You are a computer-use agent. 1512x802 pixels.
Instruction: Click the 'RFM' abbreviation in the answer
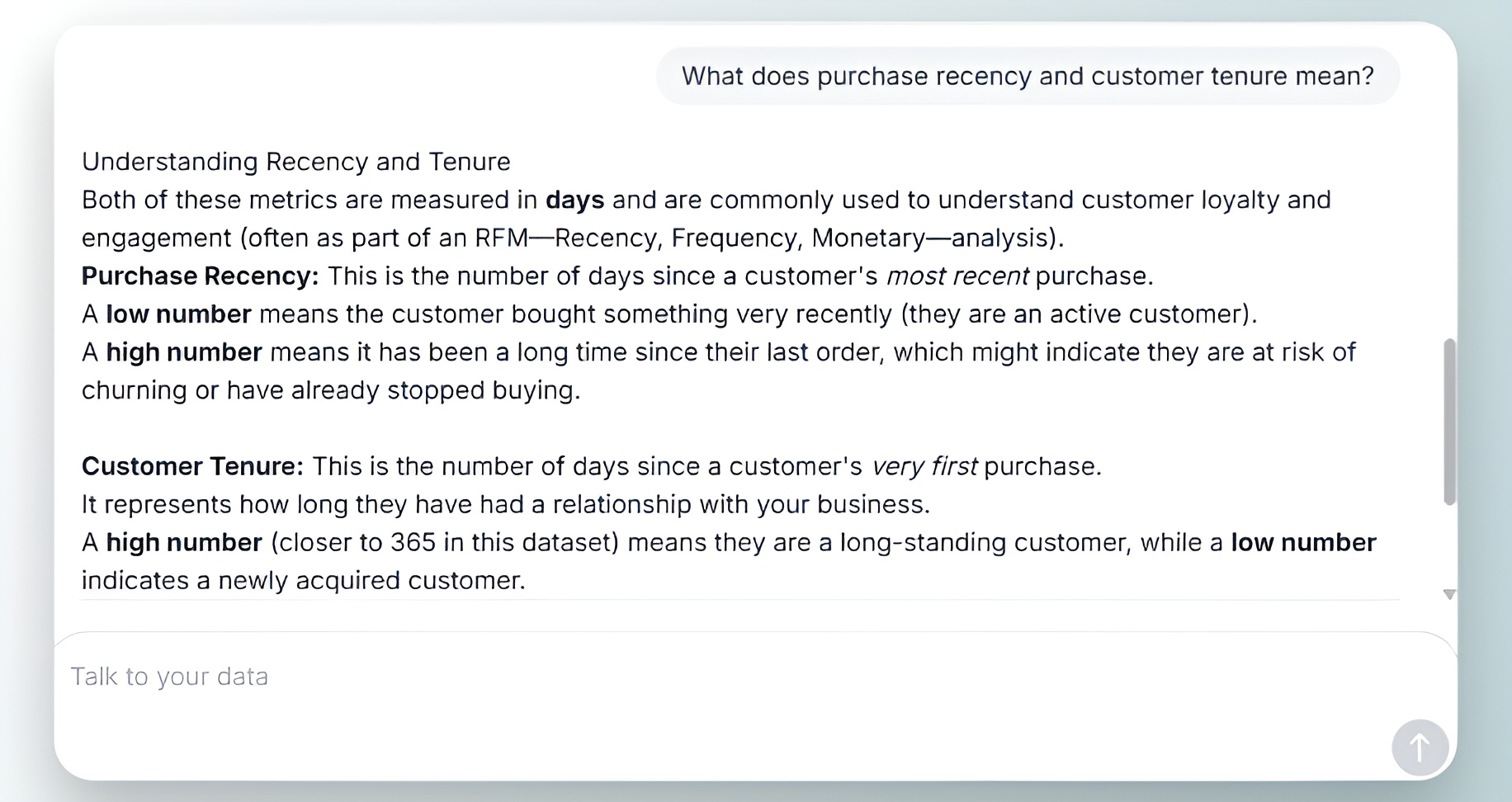point(501,238)
